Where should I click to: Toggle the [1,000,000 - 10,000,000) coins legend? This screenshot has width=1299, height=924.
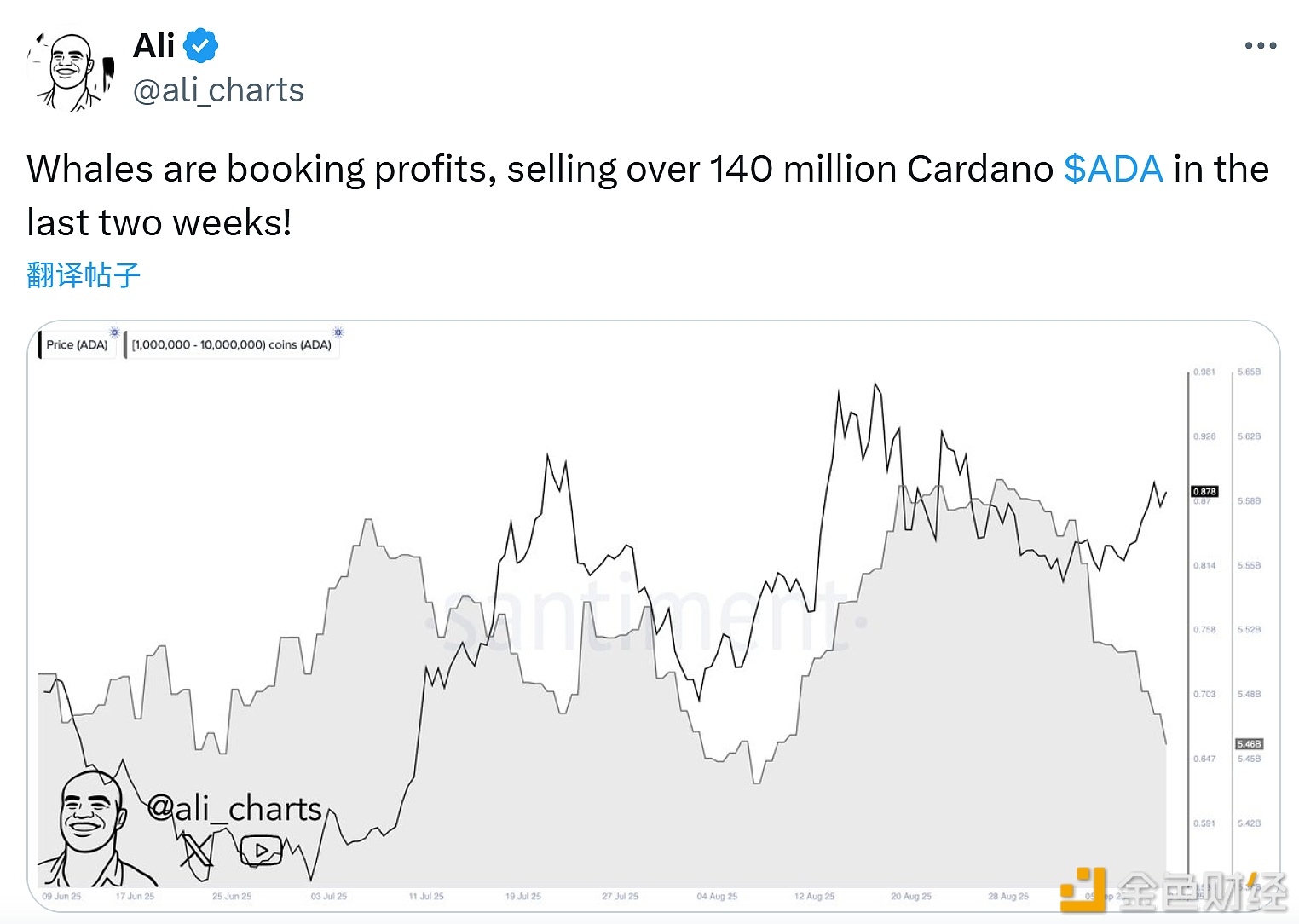[x=232, y=345]
